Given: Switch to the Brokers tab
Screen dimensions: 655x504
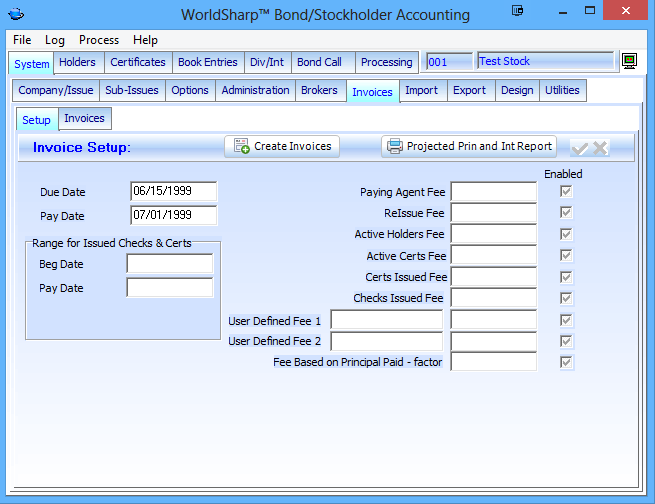Looking at the screenshot, I should click(320, 90).
